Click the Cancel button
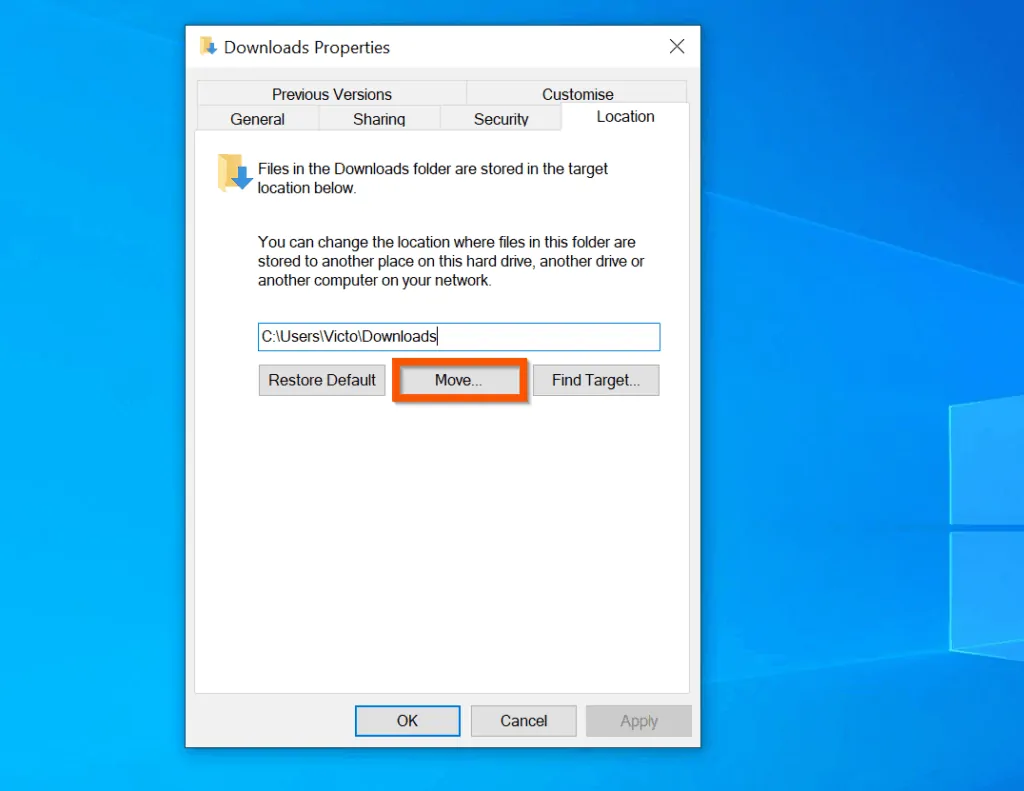The width and height of the screenshot is (1024, 791). [x=523, y=720]
